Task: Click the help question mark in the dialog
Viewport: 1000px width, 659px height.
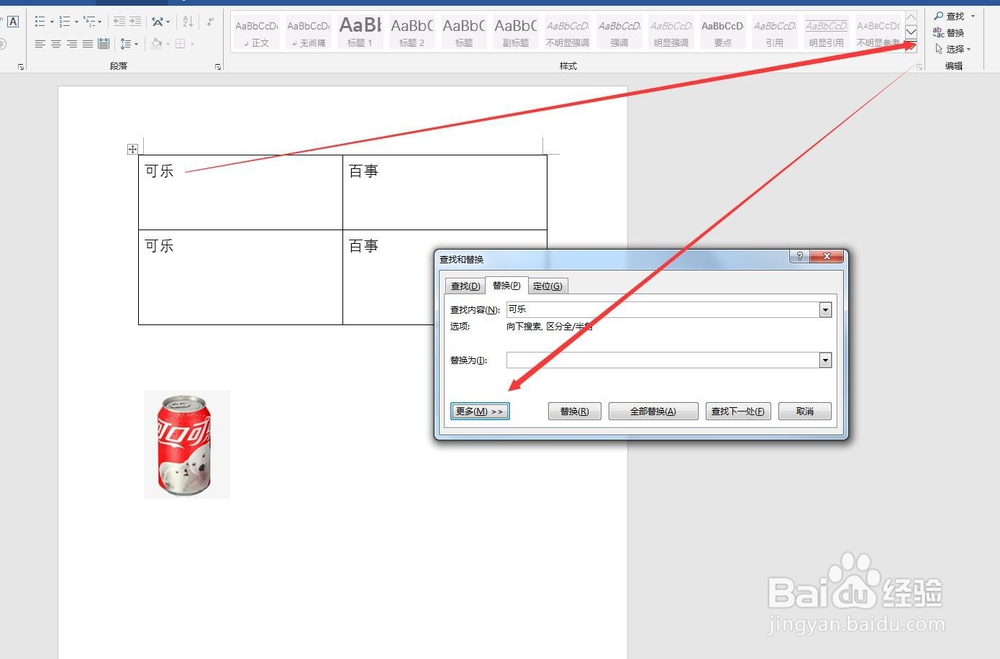Action: tap(800, 256)
